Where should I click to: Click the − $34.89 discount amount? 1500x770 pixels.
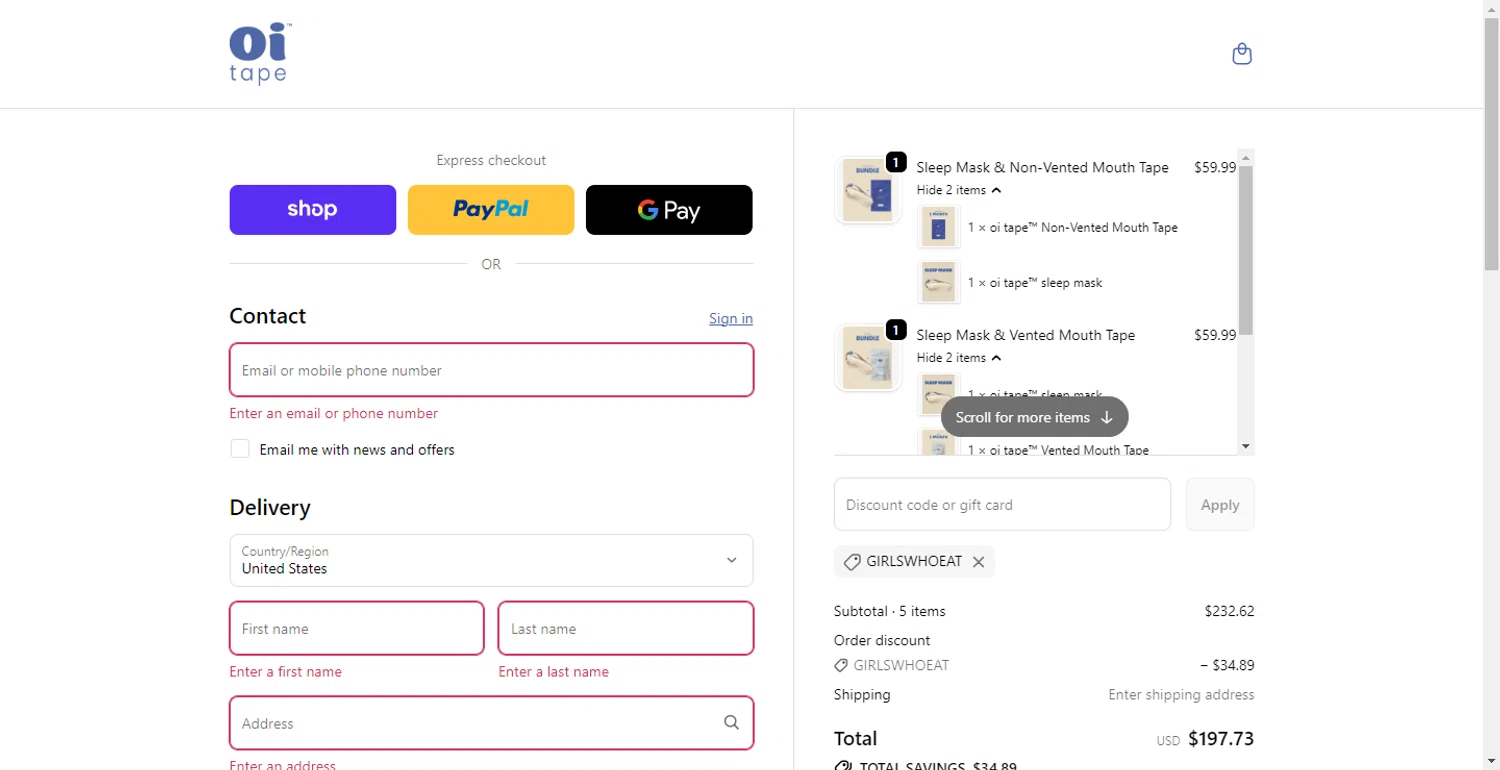click(1227, 665)
